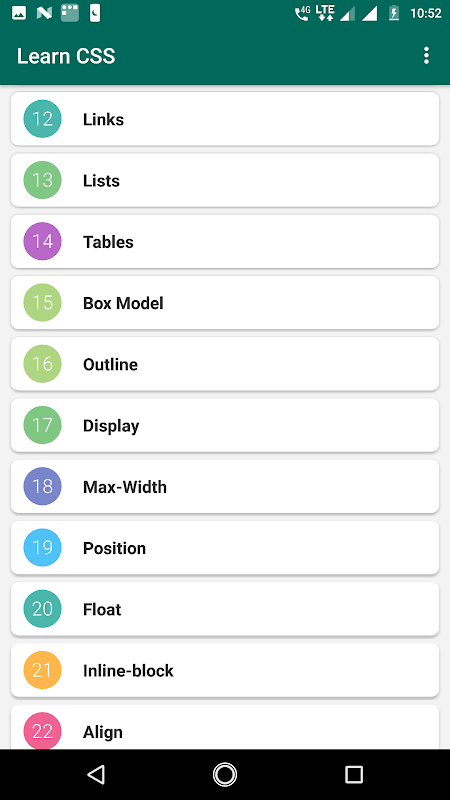Screen dimensions: 450x800
Task: Open the Links lesson
Action: (x=225, y=119)
